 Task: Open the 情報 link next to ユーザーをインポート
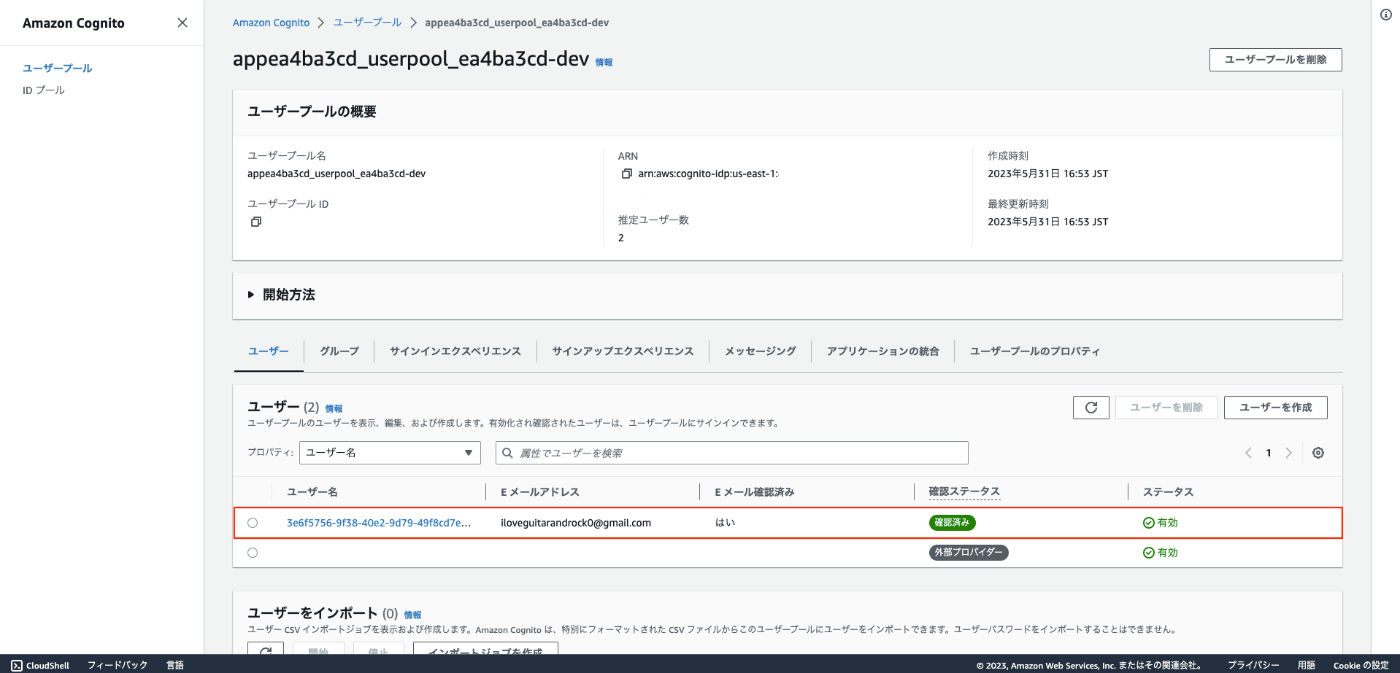pyautogui.click(x=413, y=614)
